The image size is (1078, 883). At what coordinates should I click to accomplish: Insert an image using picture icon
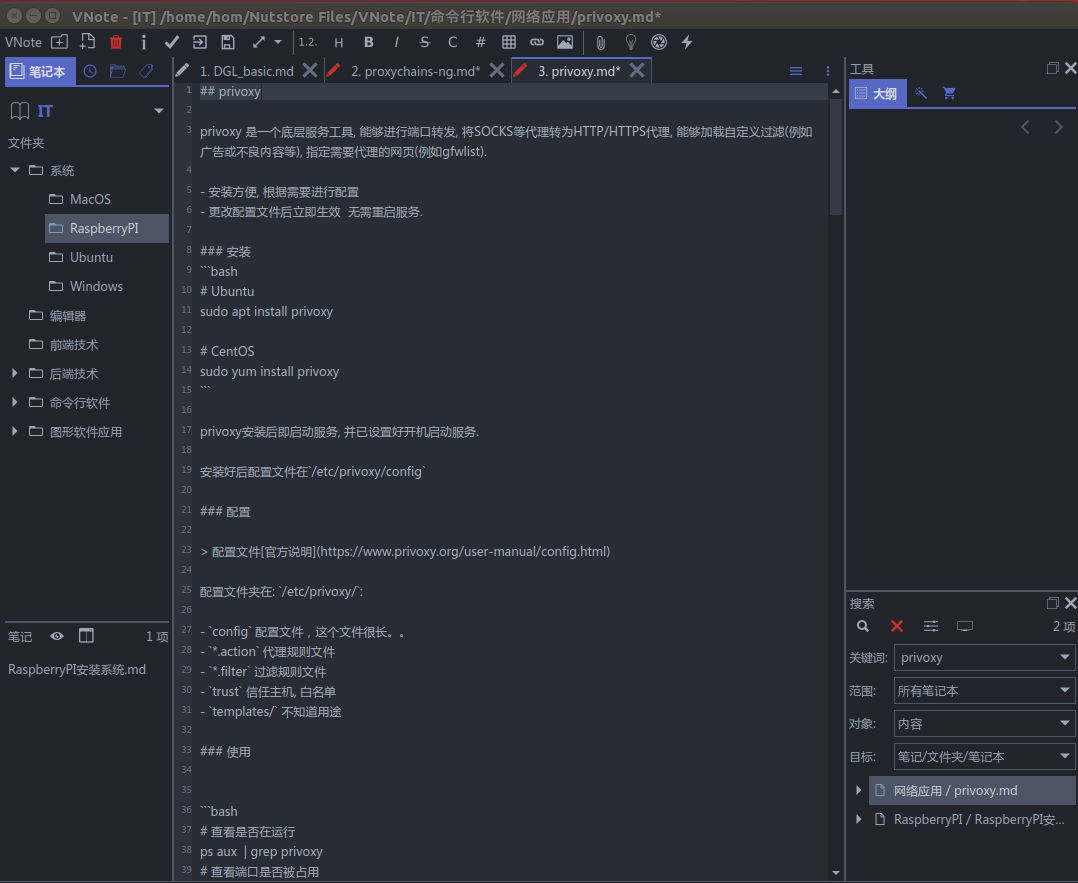565,42
